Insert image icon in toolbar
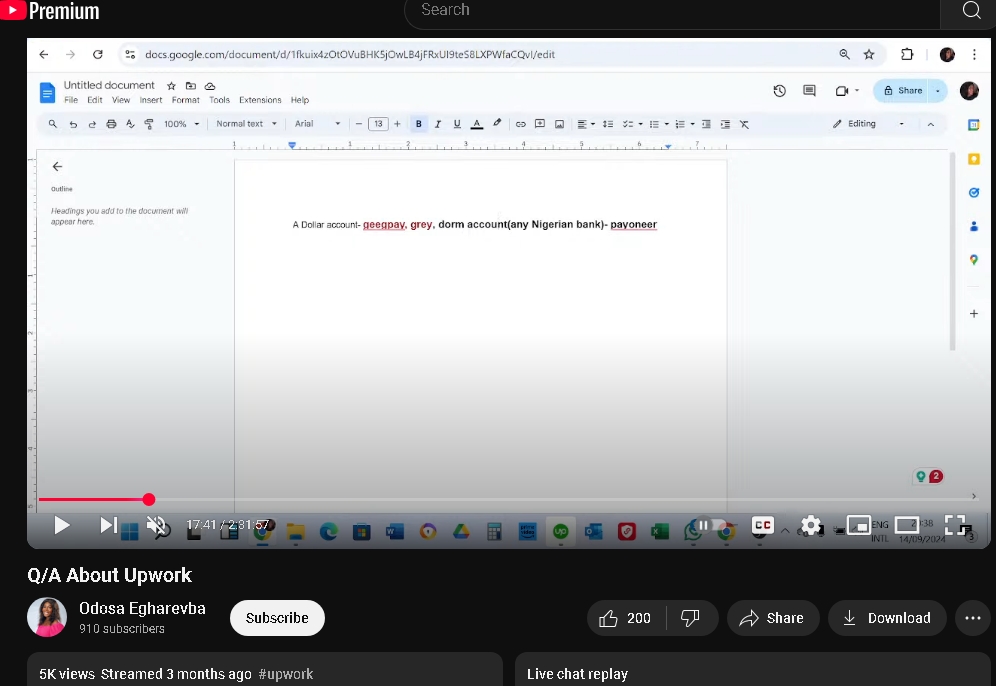Viewport: 996px width, 686px height. tap(559, 124)
